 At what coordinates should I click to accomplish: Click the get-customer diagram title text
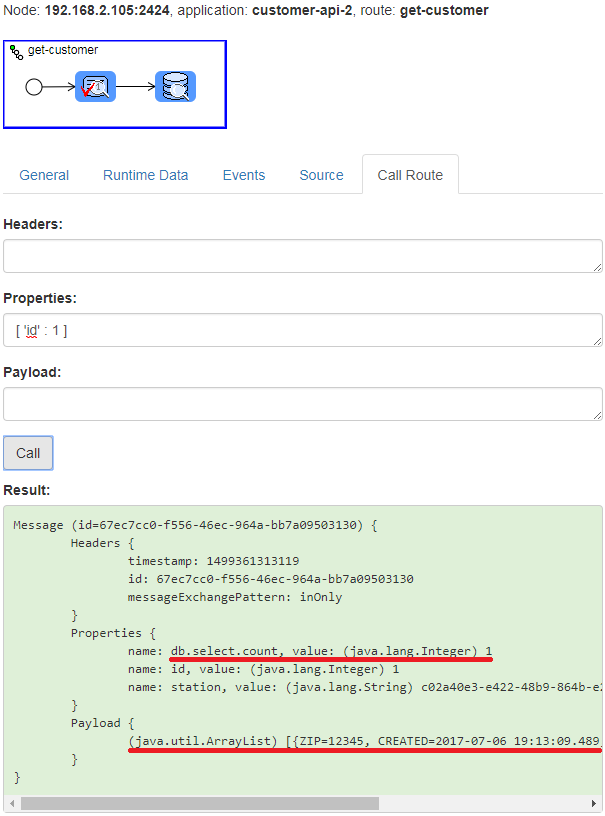point(62,49)
